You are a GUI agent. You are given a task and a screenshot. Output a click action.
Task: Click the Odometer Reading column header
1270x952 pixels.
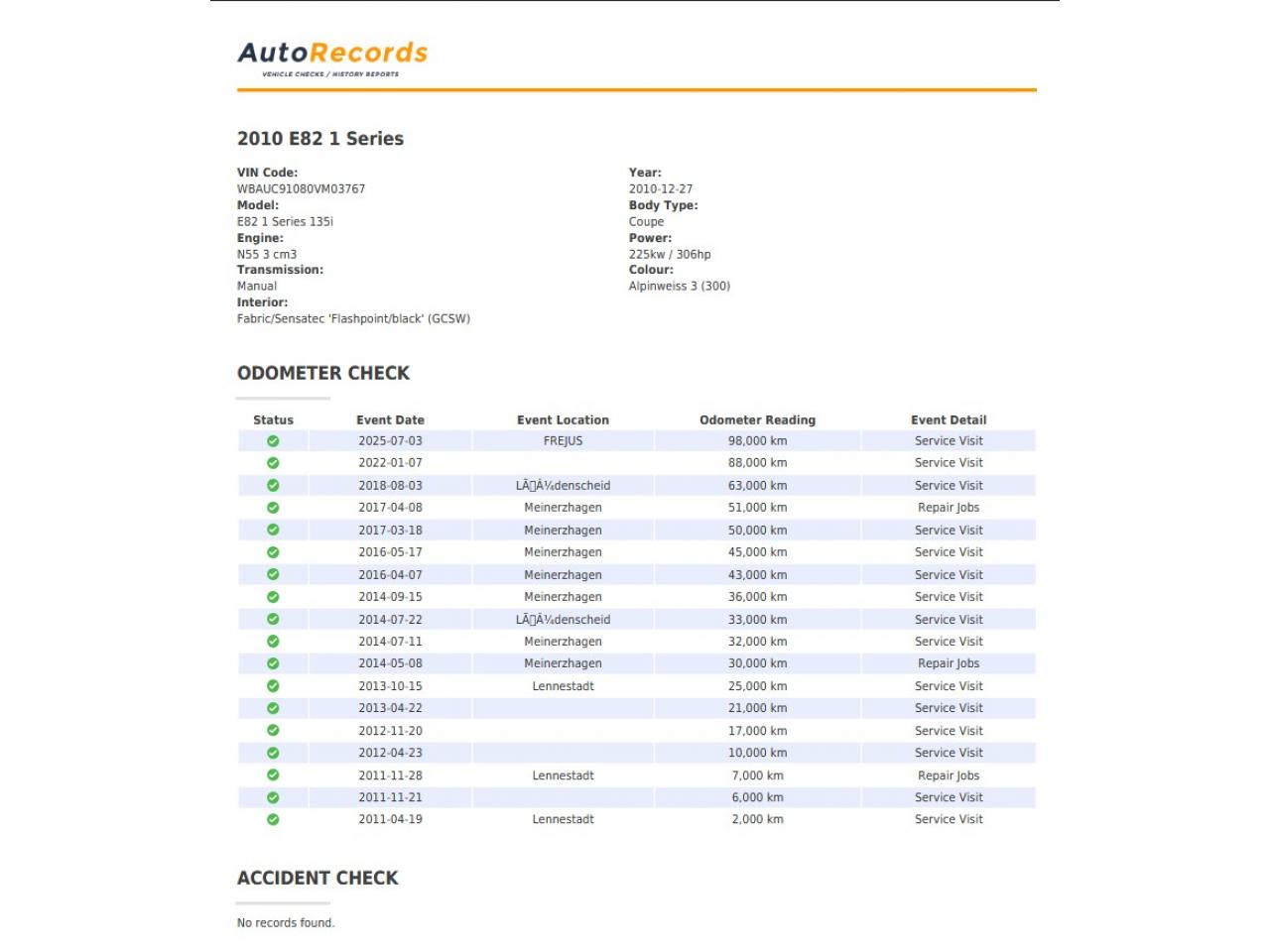757,420
